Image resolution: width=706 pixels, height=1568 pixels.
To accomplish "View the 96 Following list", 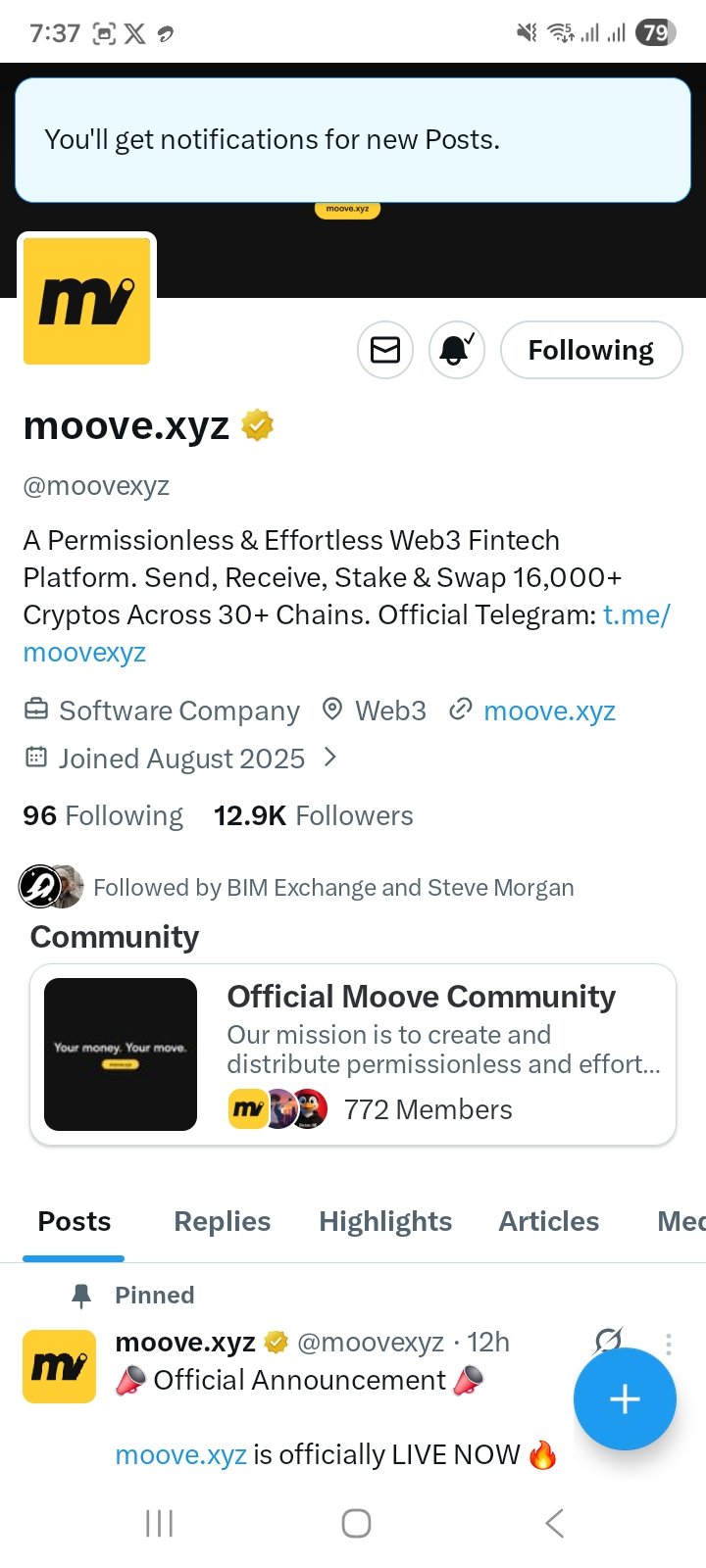I will [103, 815].
